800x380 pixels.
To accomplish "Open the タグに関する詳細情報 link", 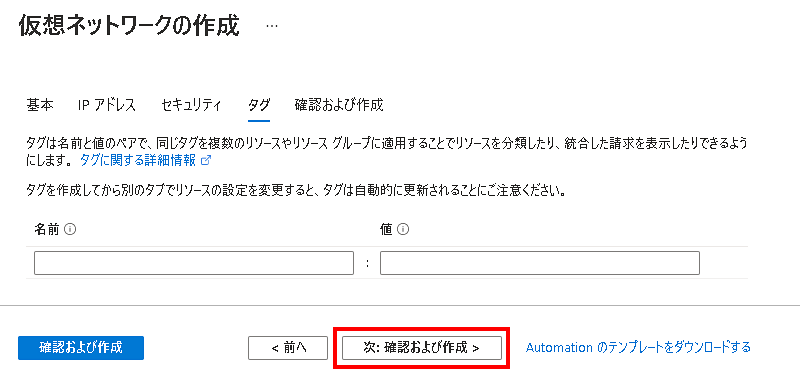I will pos(138,161).
